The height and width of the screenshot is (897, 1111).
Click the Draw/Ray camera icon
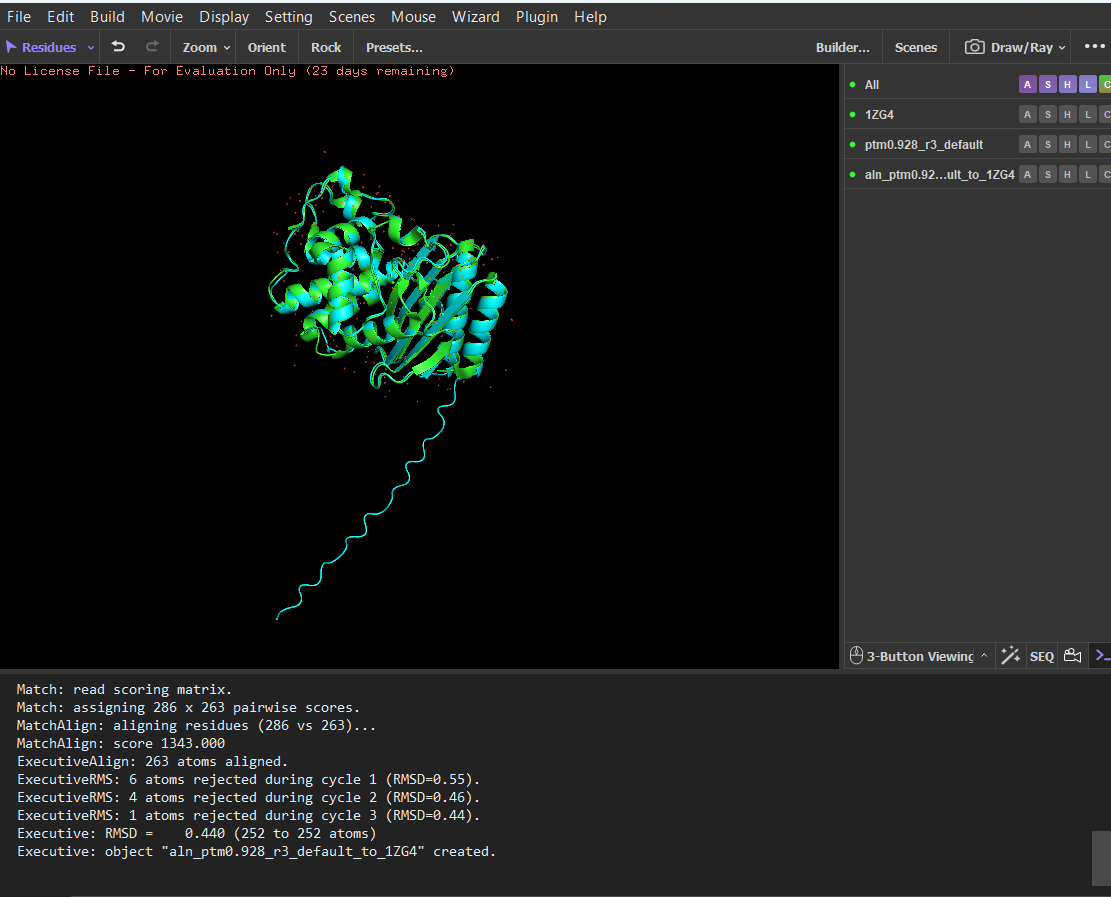(x=973, y=47)
